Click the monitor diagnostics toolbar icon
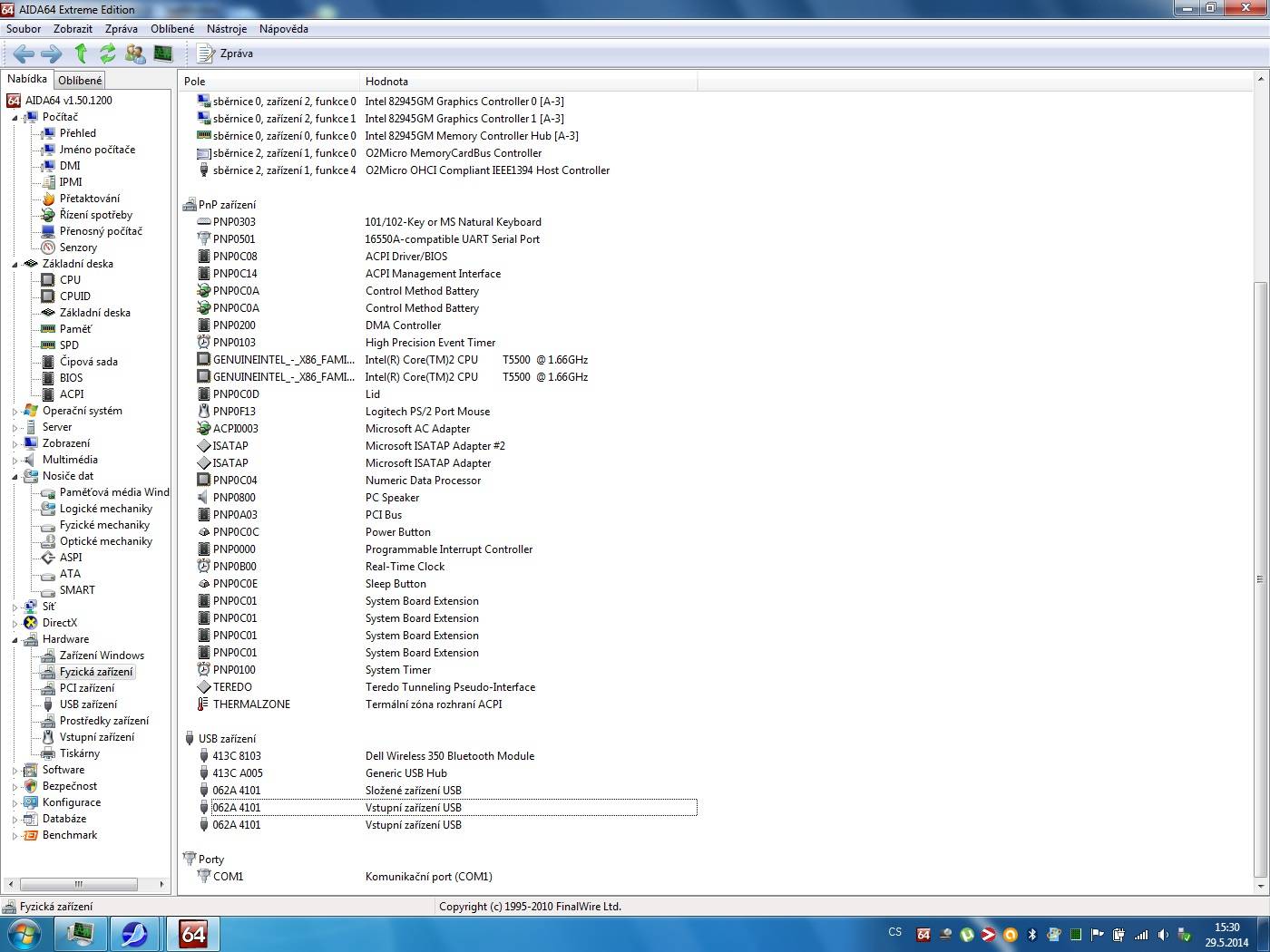The width and height of the screenshot is (1270, 952). tap(163, 53)
